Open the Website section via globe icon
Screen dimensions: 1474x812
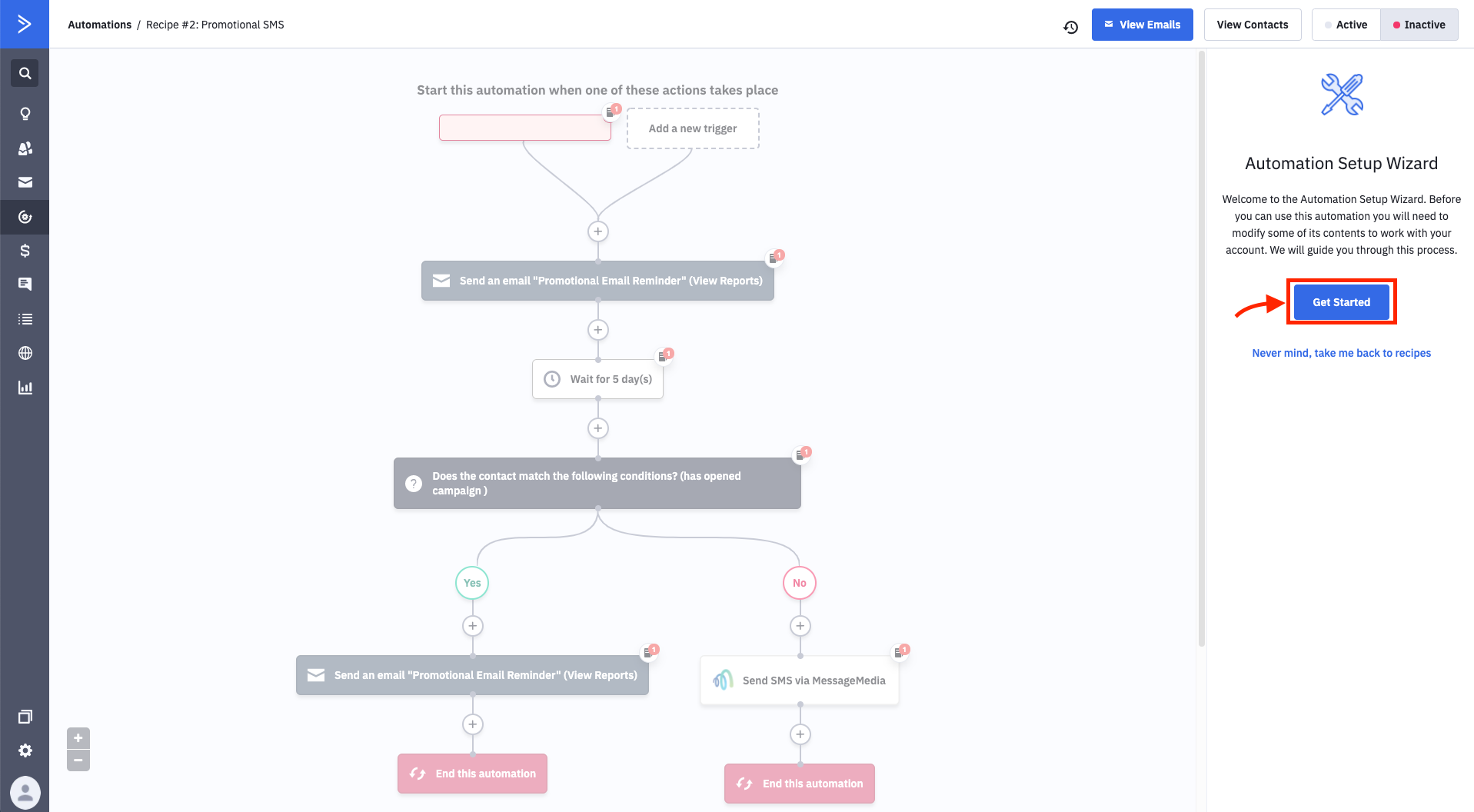point(25,353)
